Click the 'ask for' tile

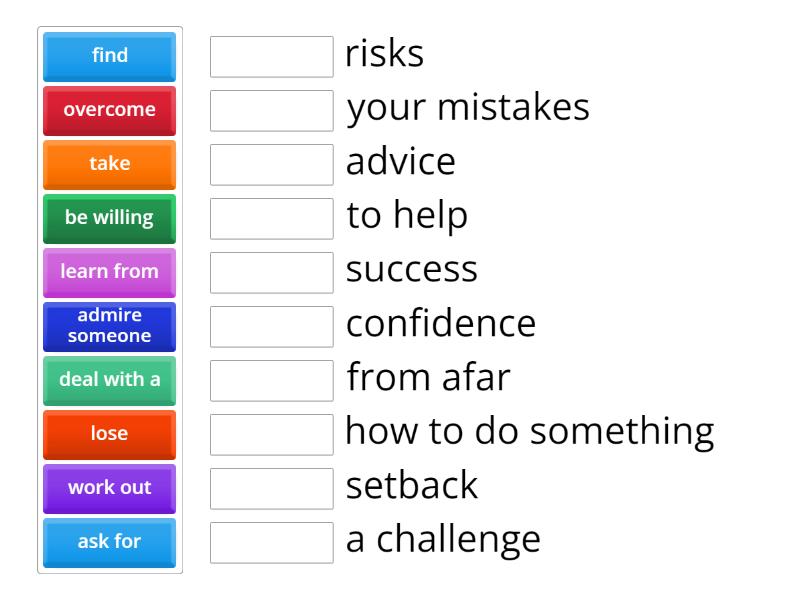pos(108,542)
